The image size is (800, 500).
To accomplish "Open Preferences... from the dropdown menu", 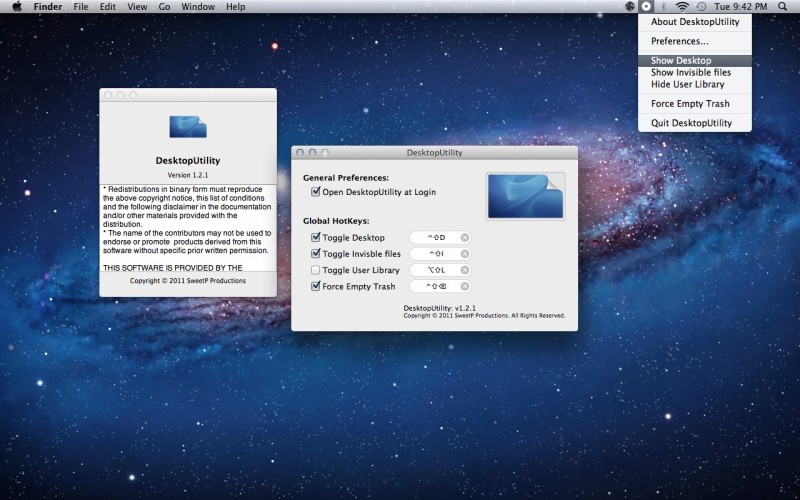I will [694, 41].
